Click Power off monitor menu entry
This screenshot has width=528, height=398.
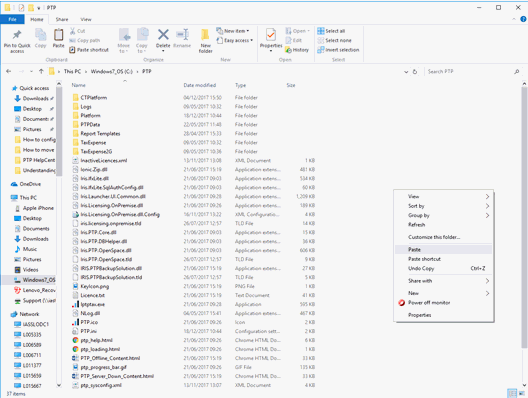443,303
